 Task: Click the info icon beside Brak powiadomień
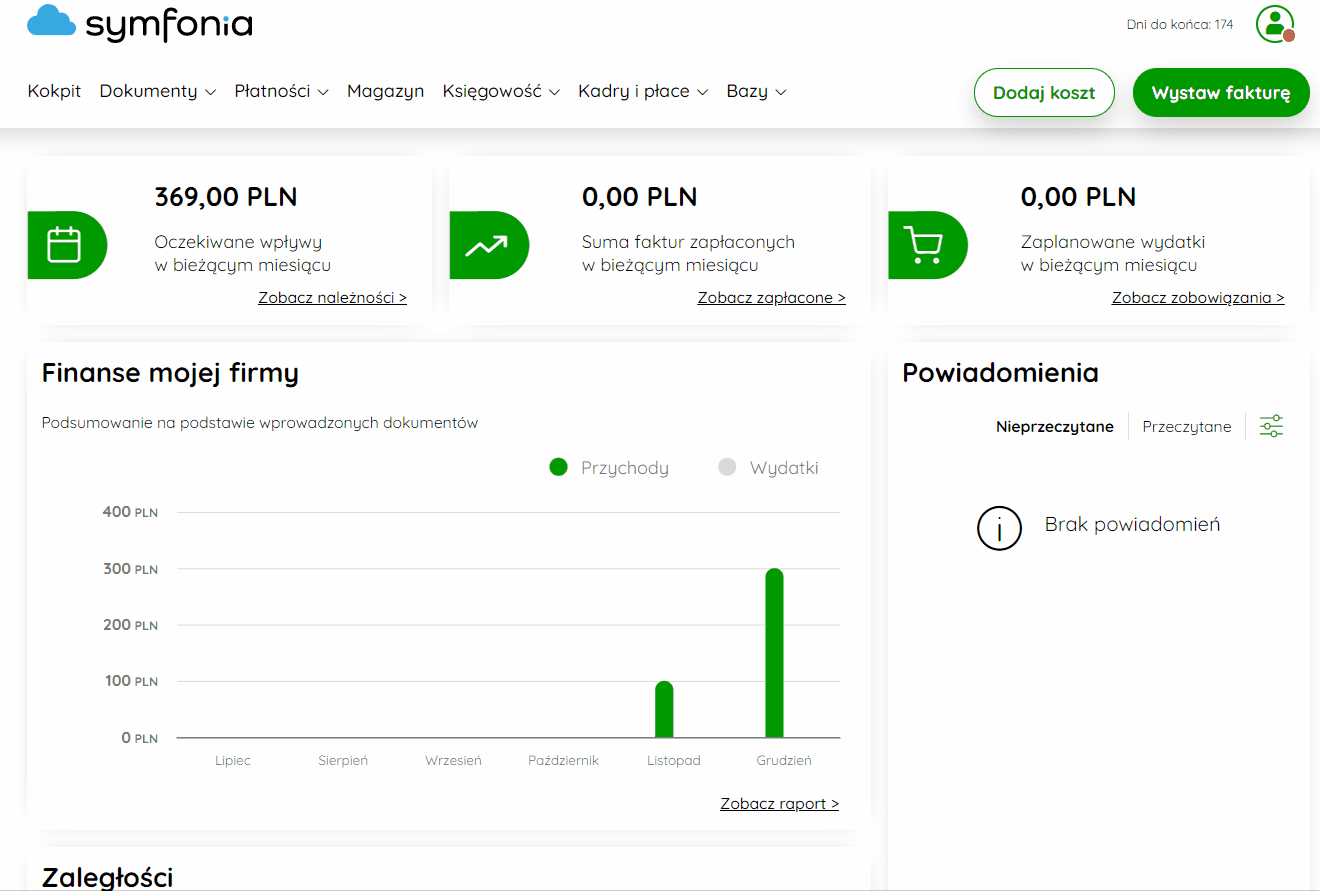coord(999,528)
